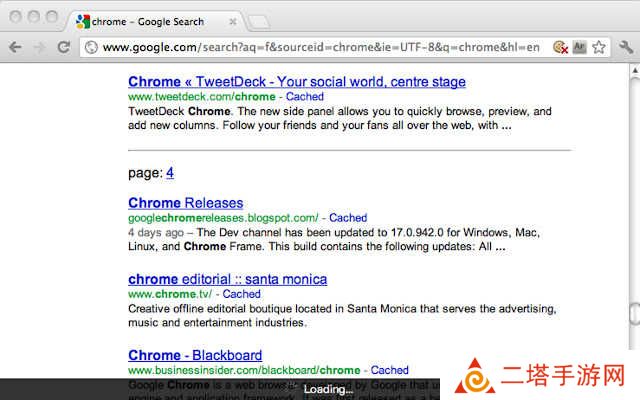
Task: Go to page 4 link
Action: pyautogui.click(x=170, y=173)
